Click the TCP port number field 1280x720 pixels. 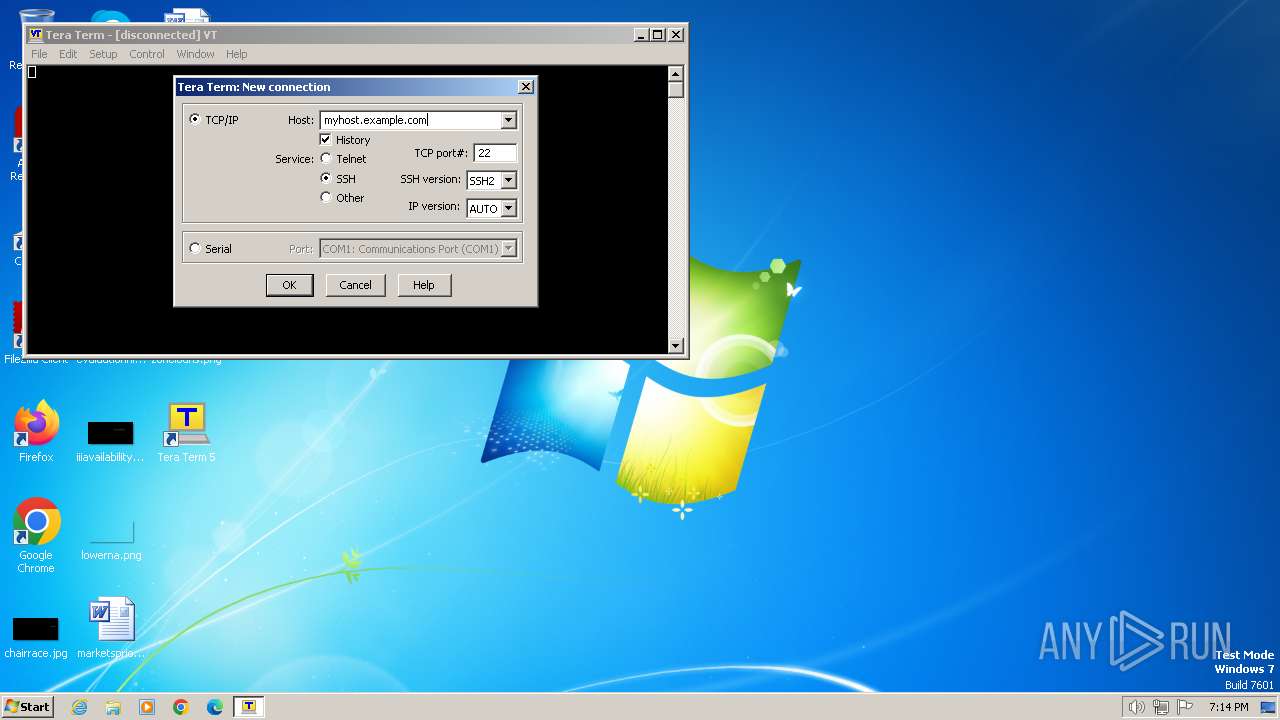tap(495, 153)
